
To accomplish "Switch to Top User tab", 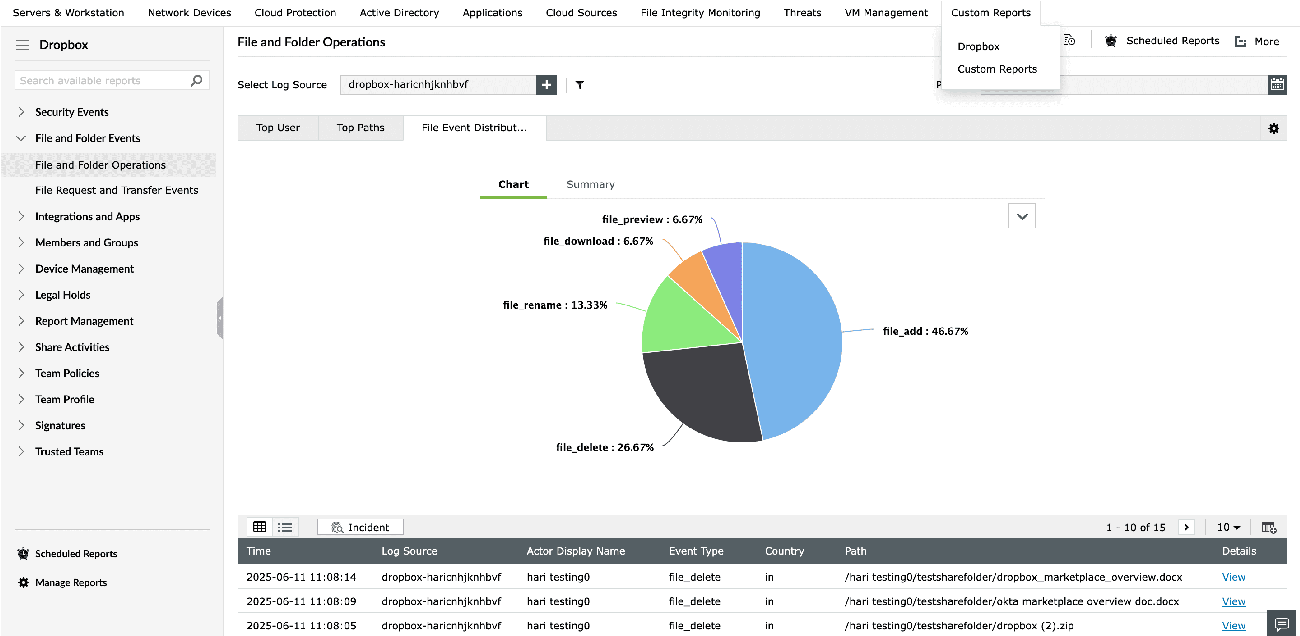I will [278, 128].
